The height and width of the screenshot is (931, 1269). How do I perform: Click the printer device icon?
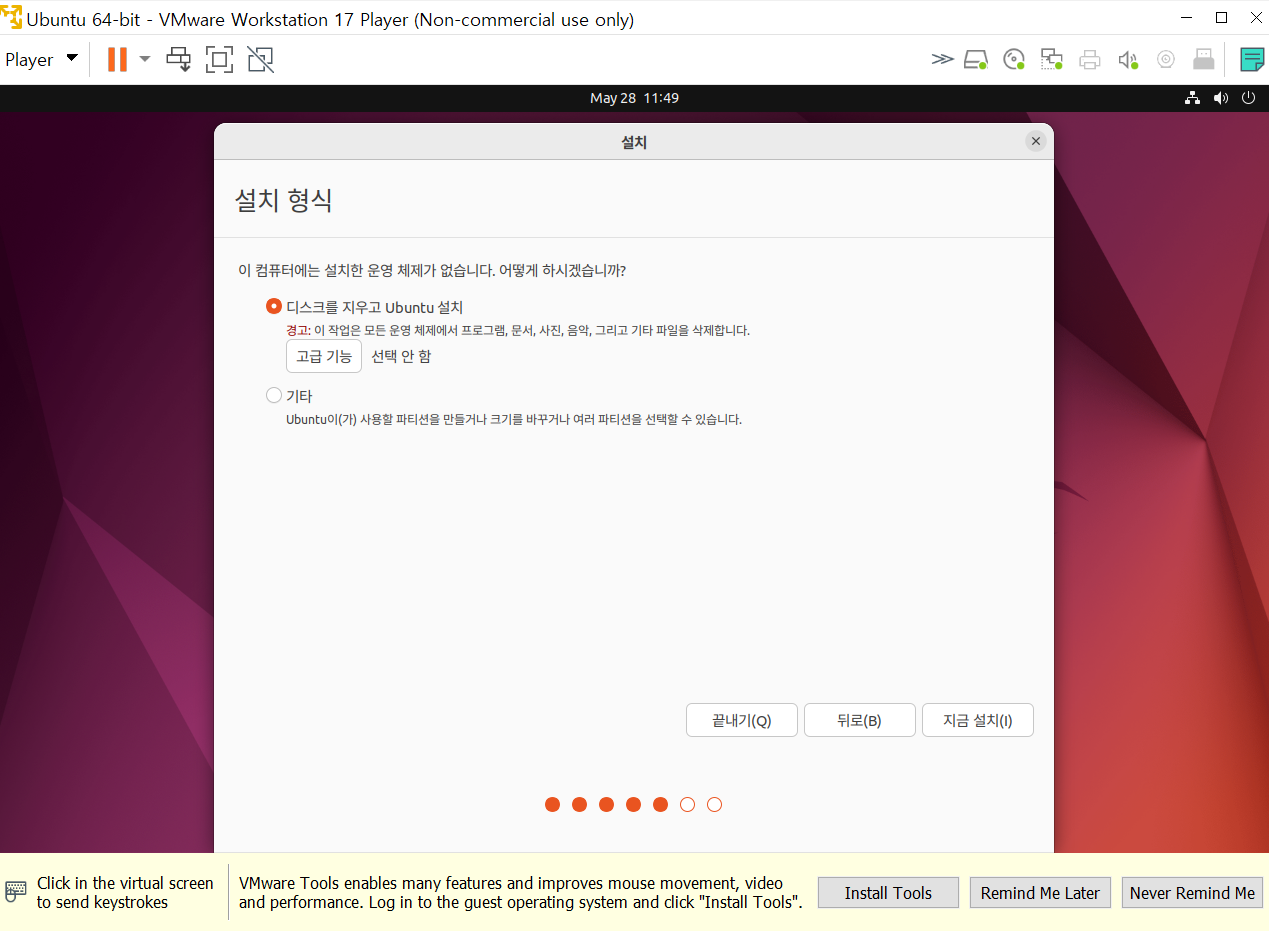coord(1090,59)
